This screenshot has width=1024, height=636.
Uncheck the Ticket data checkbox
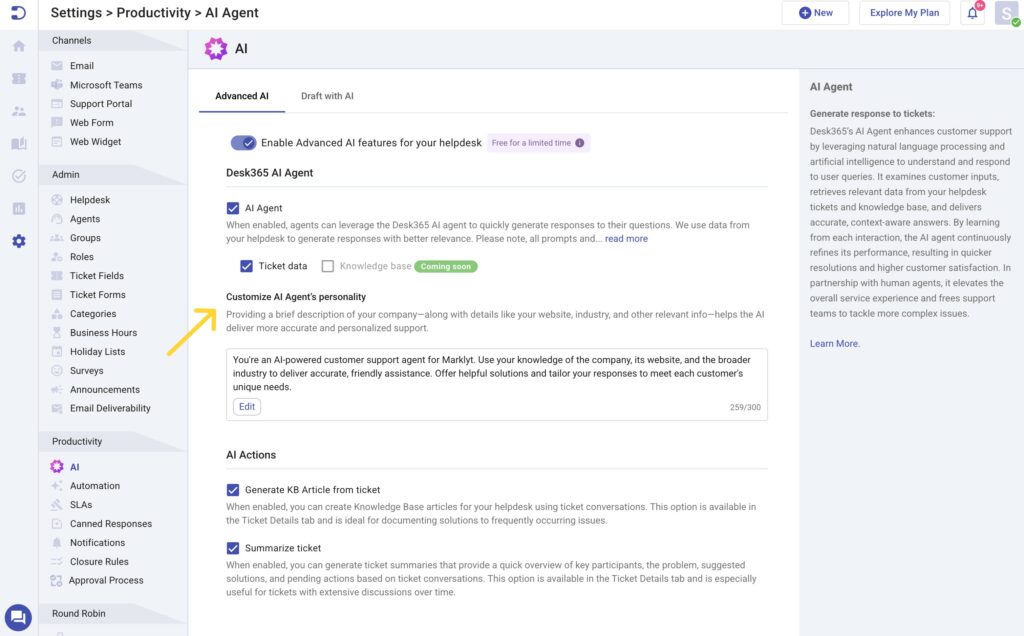click(246, 266)
